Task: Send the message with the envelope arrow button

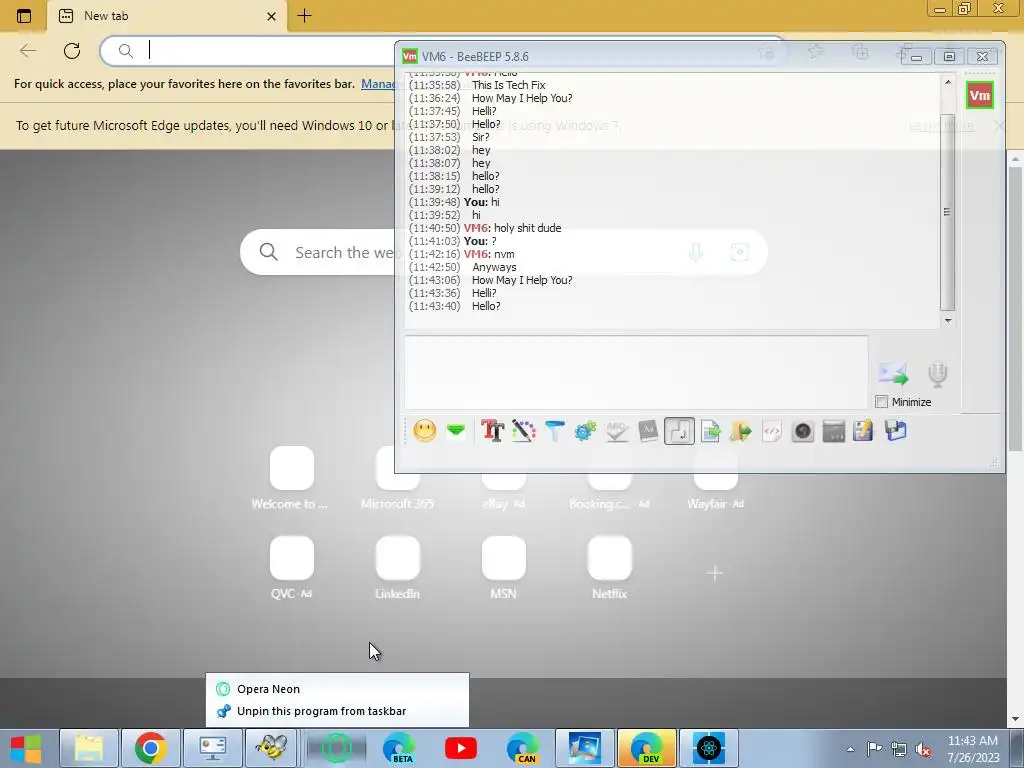Action: (893, 374)
